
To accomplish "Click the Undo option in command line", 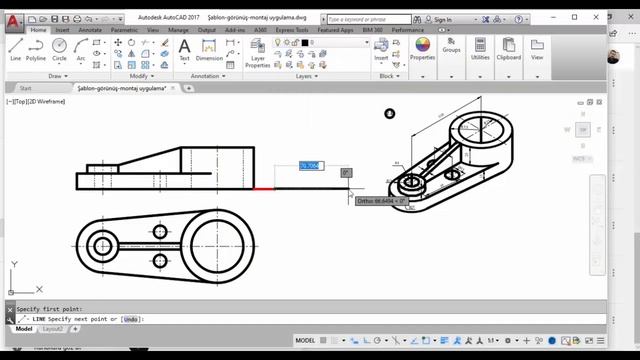I will coord(131,319).
